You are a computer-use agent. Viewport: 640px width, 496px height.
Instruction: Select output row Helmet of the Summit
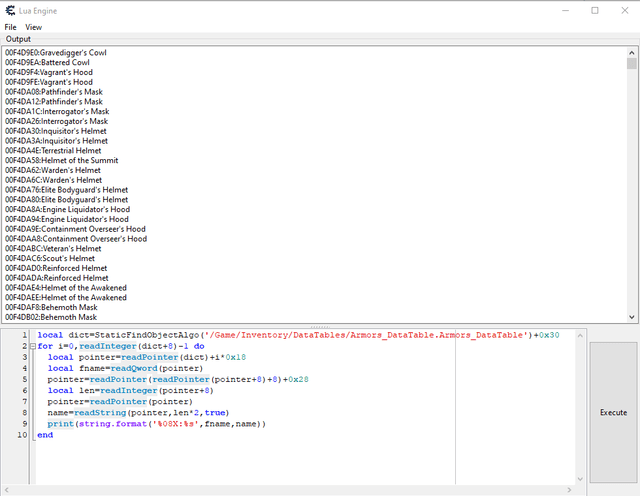click(x=61, y=160)
